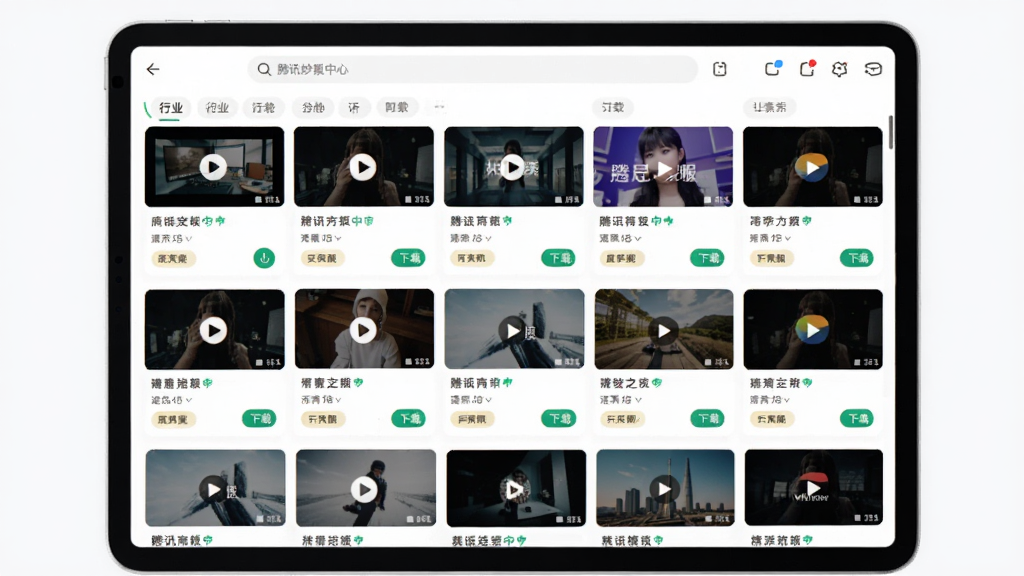The height and width of the screenshot is (576, 1024).
Task: Click the yellow tag on the monitor-desk card
Action: [x=173, y=259]
